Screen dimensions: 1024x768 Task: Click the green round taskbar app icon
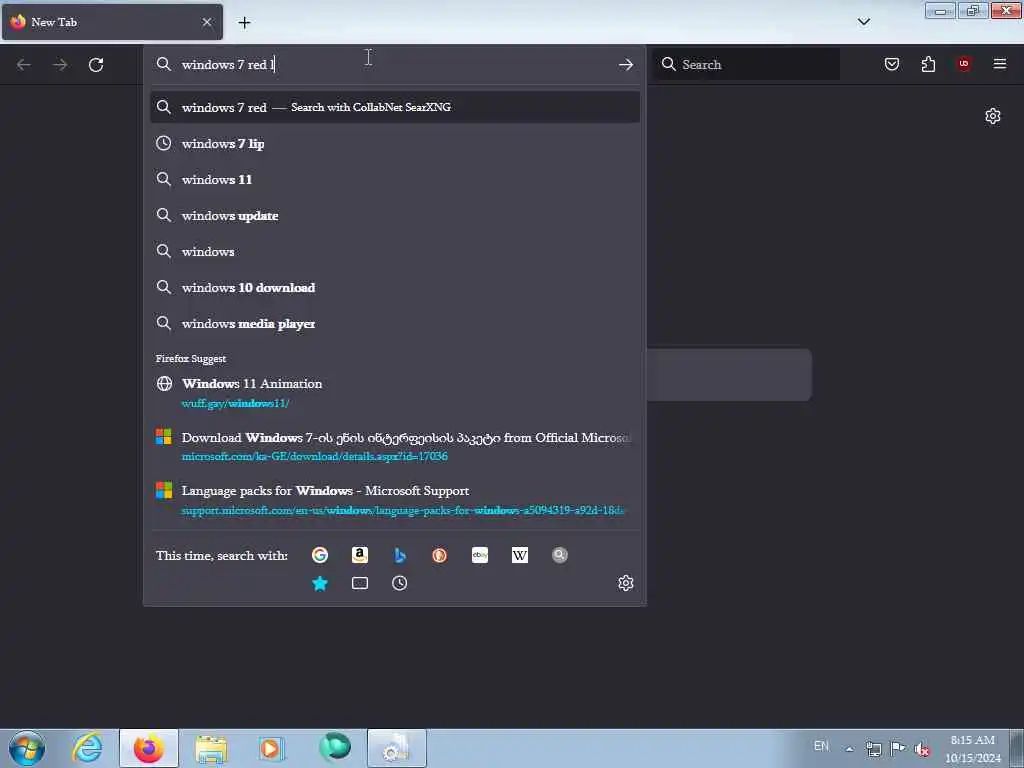pos(334,747)
